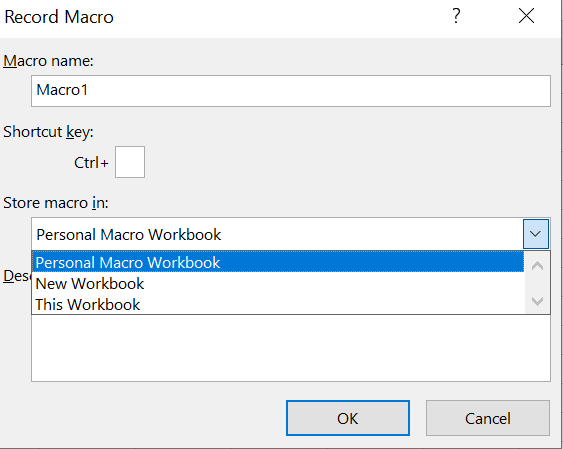Click the question mark help icon
The image size is (563, 449).
coord(456,17)
